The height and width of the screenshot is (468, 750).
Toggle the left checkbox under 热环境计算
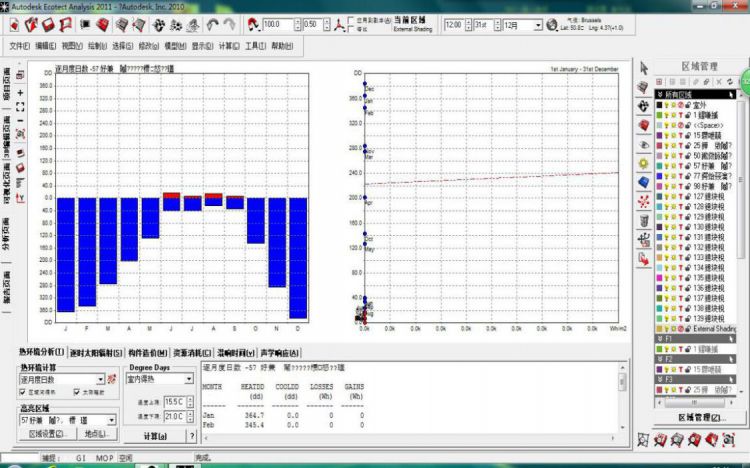25,392
